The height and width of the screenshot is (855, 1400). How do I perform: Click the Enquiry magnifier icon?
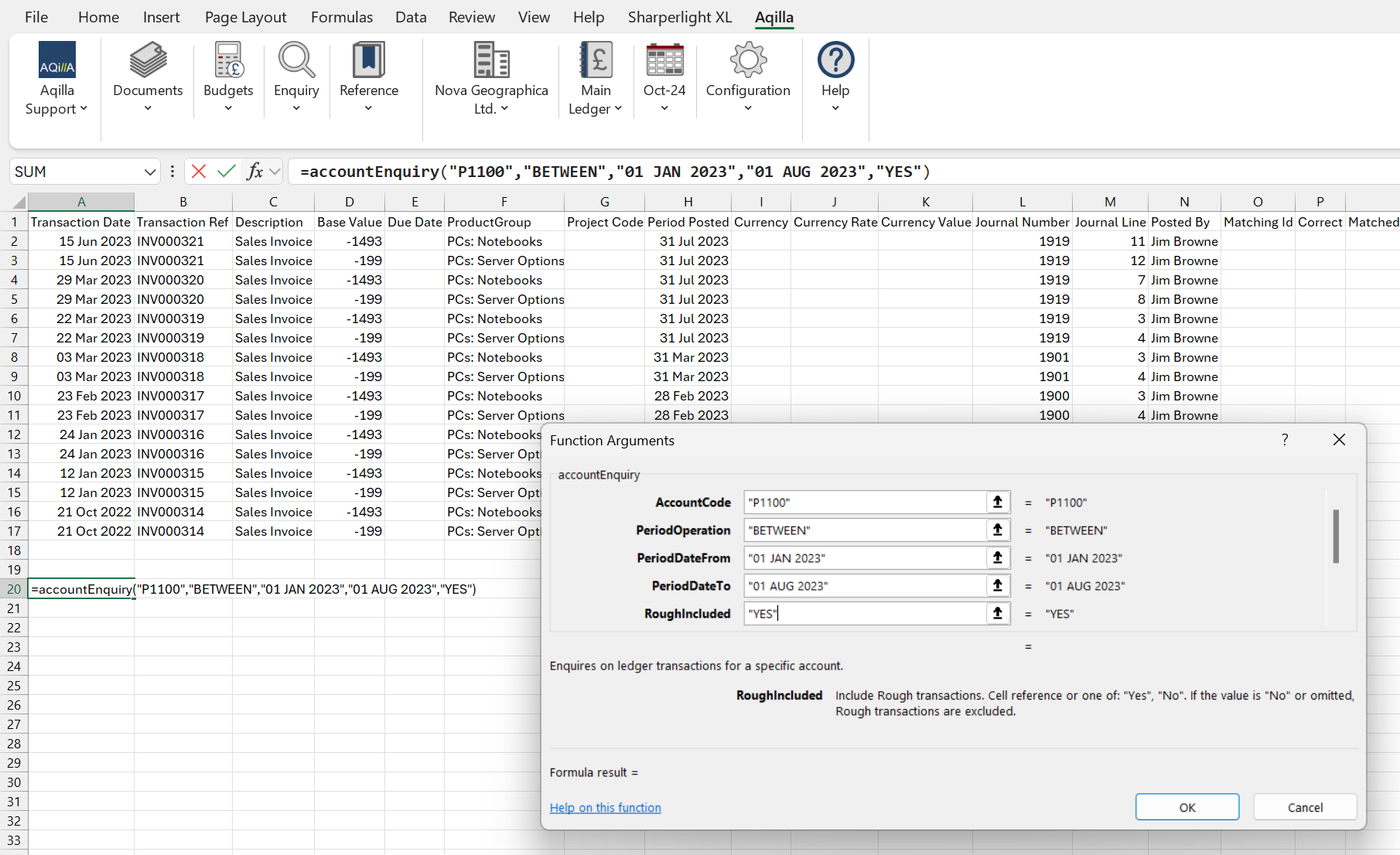click(296, 60)
